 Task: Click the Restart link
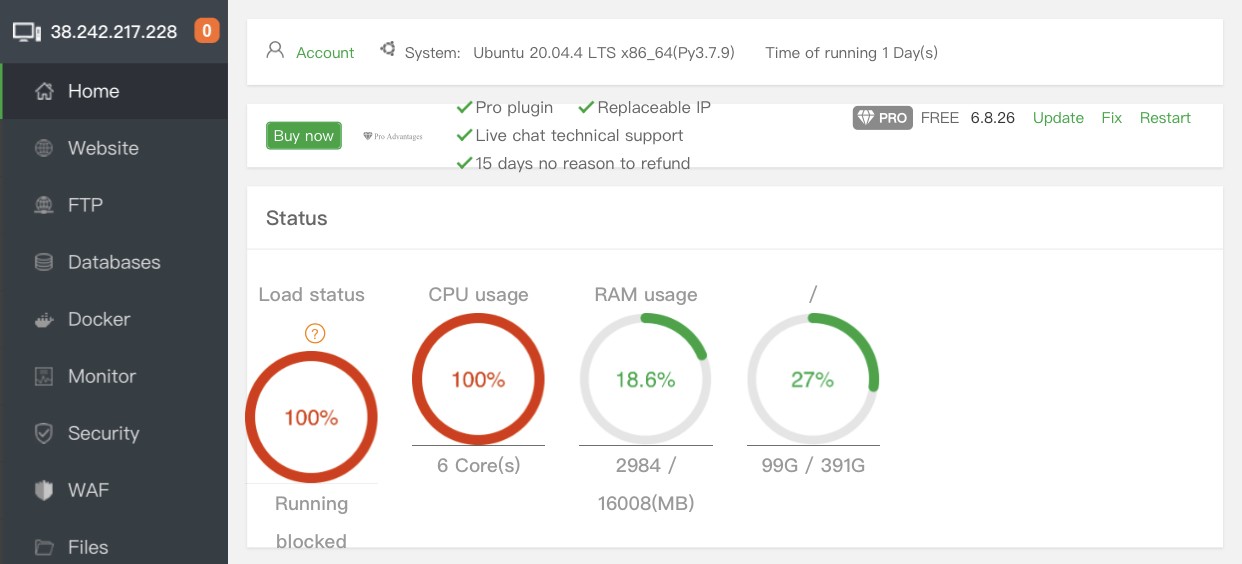(x=1165, y=118)
